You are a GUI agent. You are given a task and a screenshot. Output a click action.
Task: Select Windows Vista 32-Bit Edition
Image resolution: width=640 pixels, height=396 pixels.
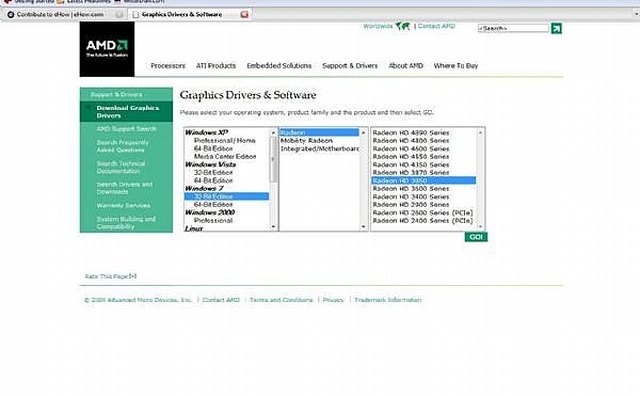(213, 172)
